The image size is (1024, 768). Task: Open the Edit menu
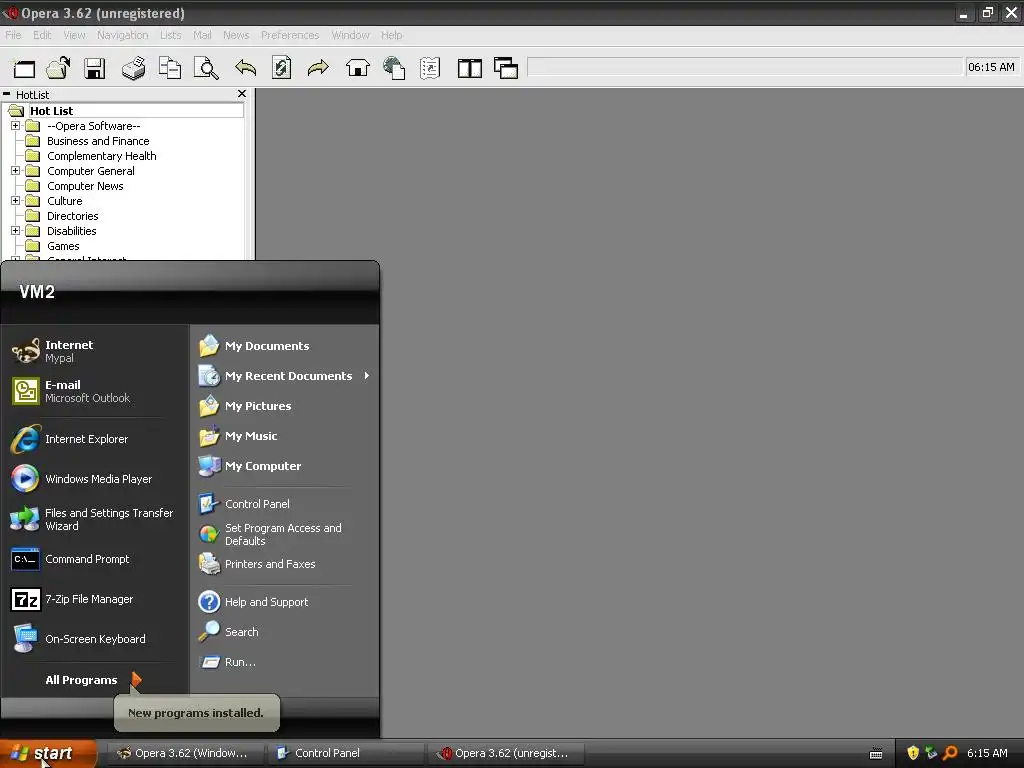(42, 35)
